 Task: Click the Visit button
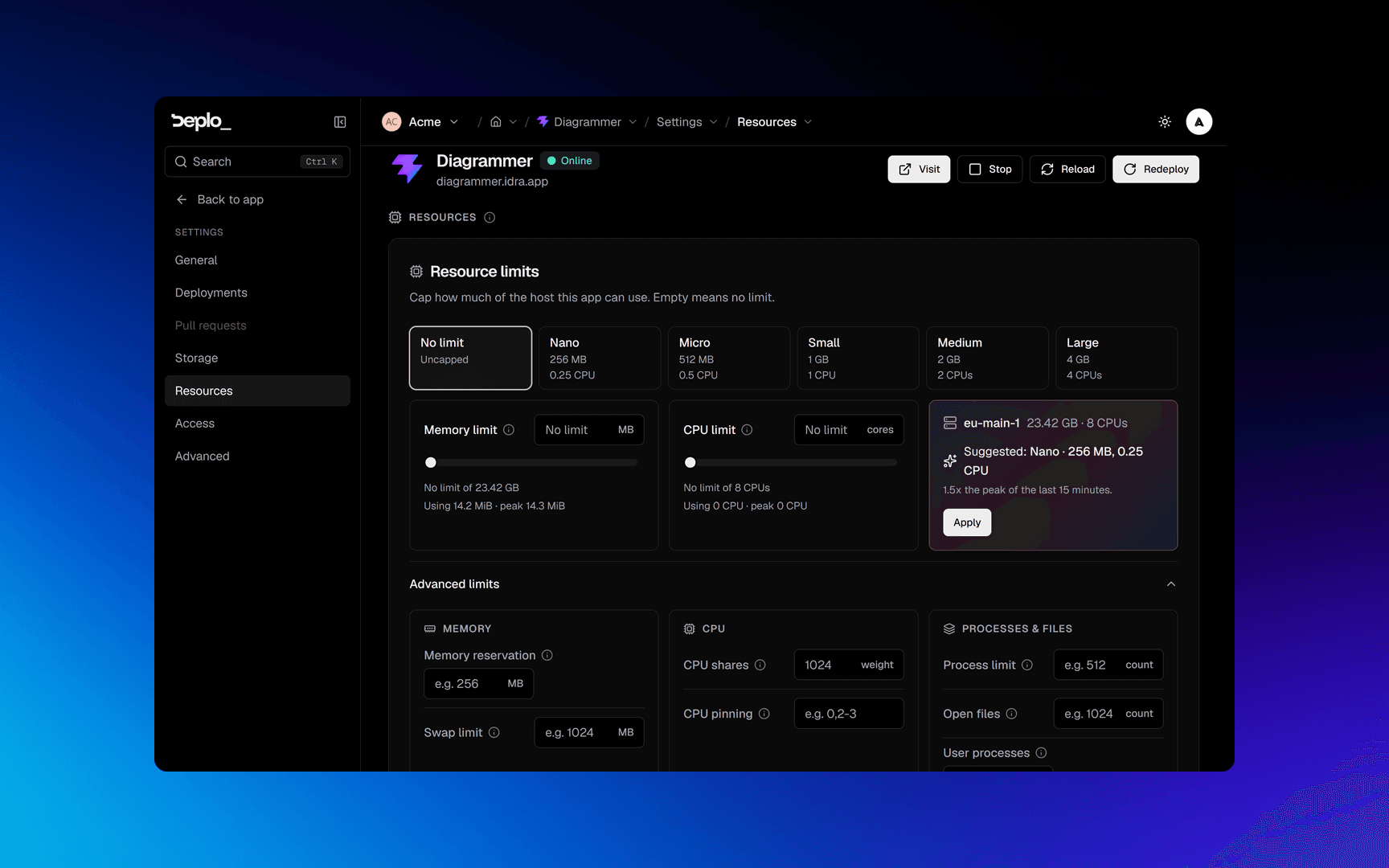[x=919, y=170]
